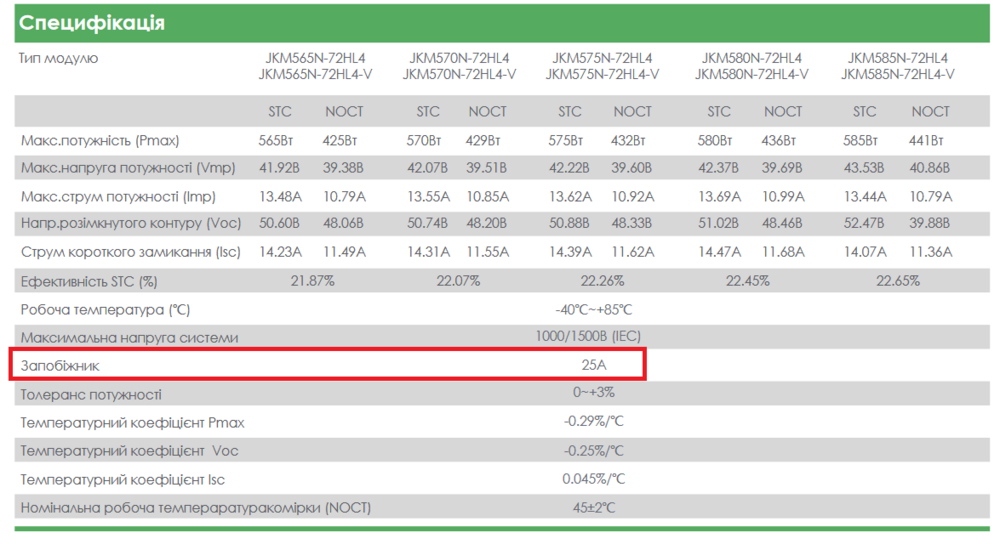Click the 0~+3% power tolerance value
Viewport: 1000px width, 544px height.
tap(594, 393)
